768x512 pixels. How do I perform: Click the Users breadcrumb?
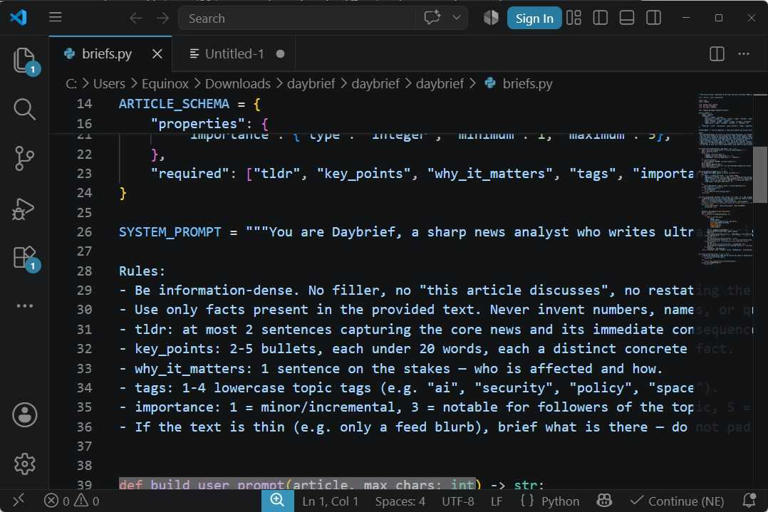coord(109,84)
